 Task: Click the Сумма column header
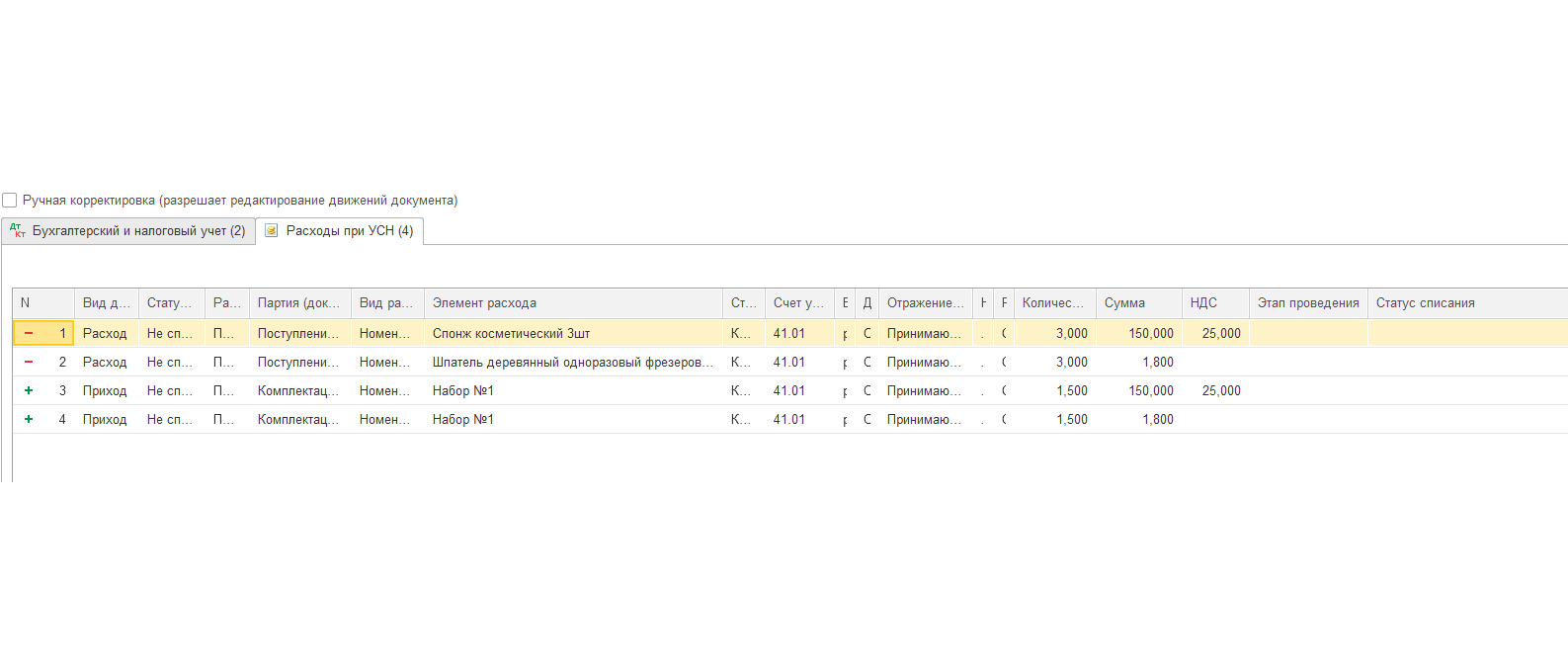pos(1138,303)
